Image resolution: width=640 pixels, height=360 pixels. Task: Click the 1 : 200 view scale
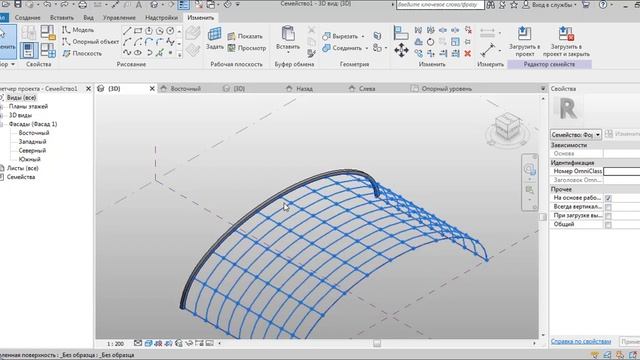coord(116,344)
